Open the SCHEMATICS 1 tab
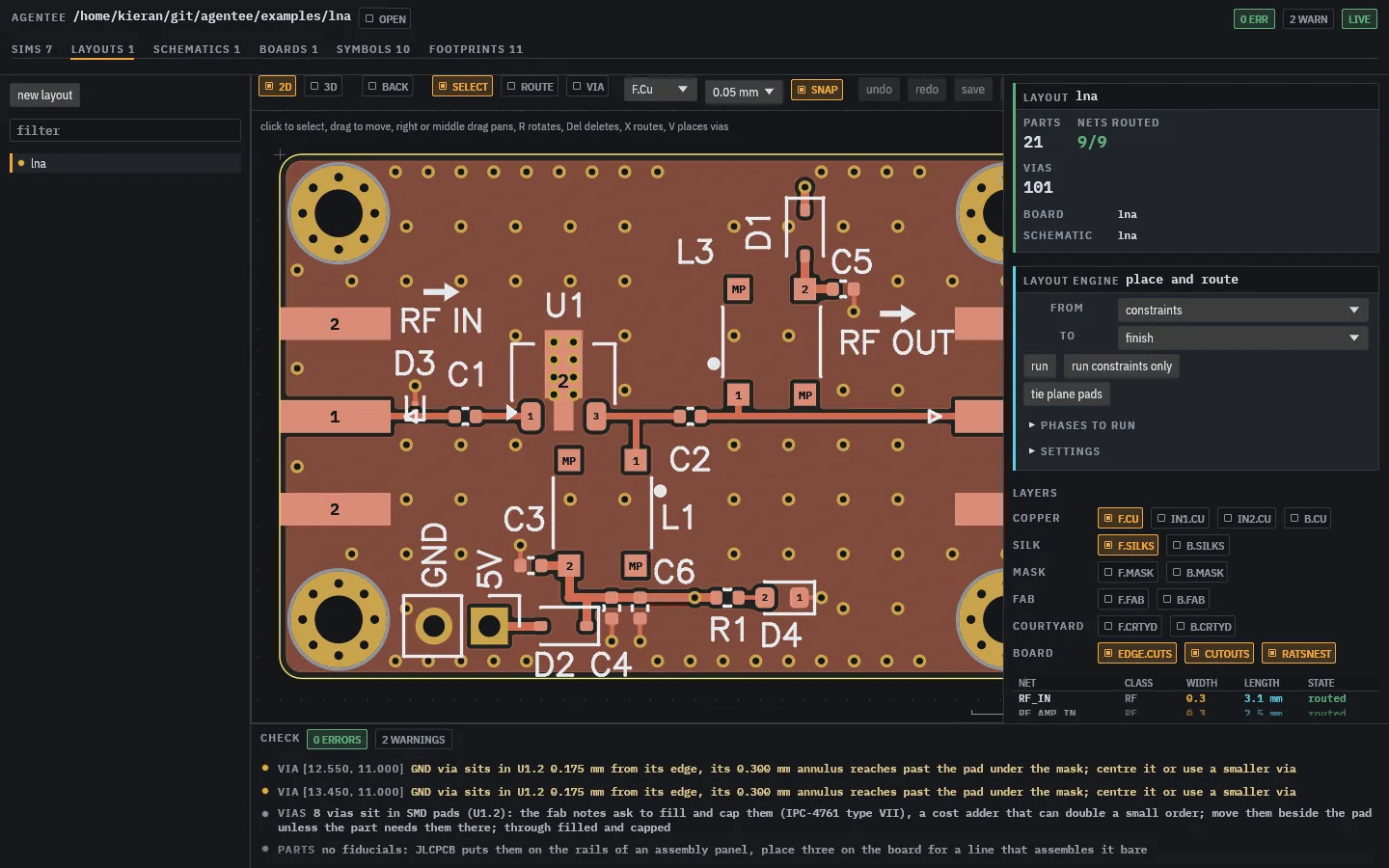The height and width of the screenshot is (868, 1389). click(197, 49)
